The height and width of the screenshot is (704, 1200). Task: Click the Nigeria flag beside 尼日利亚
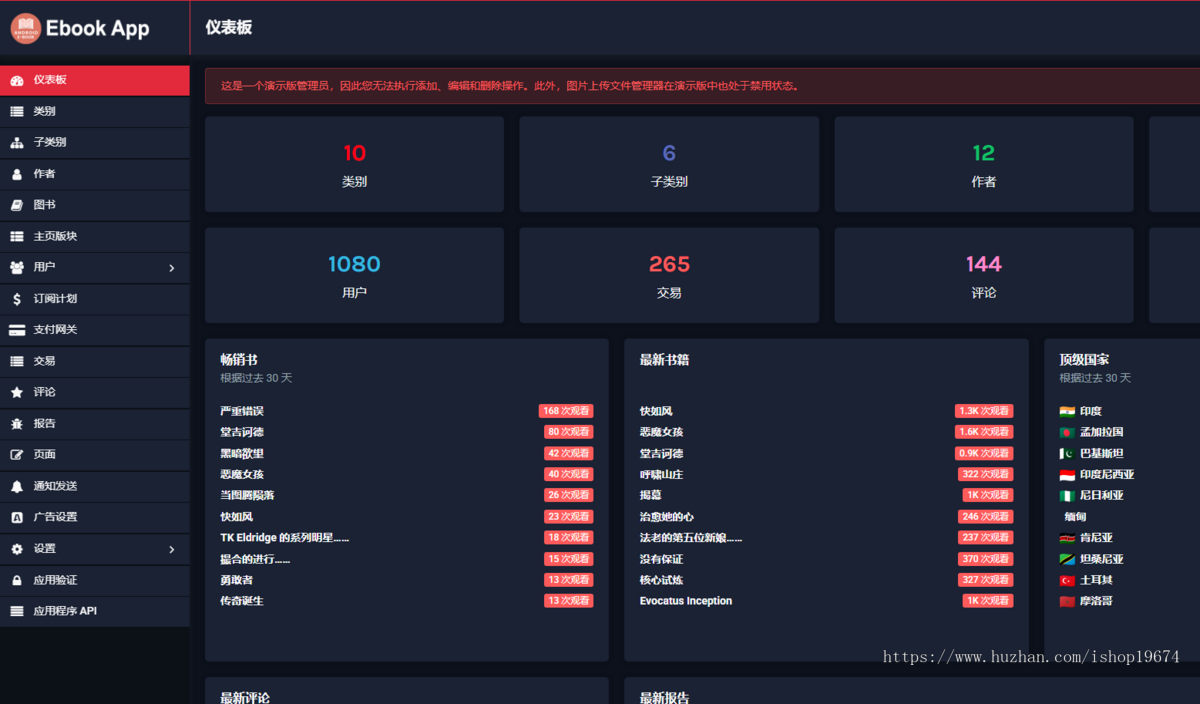tap(1067, 495)
